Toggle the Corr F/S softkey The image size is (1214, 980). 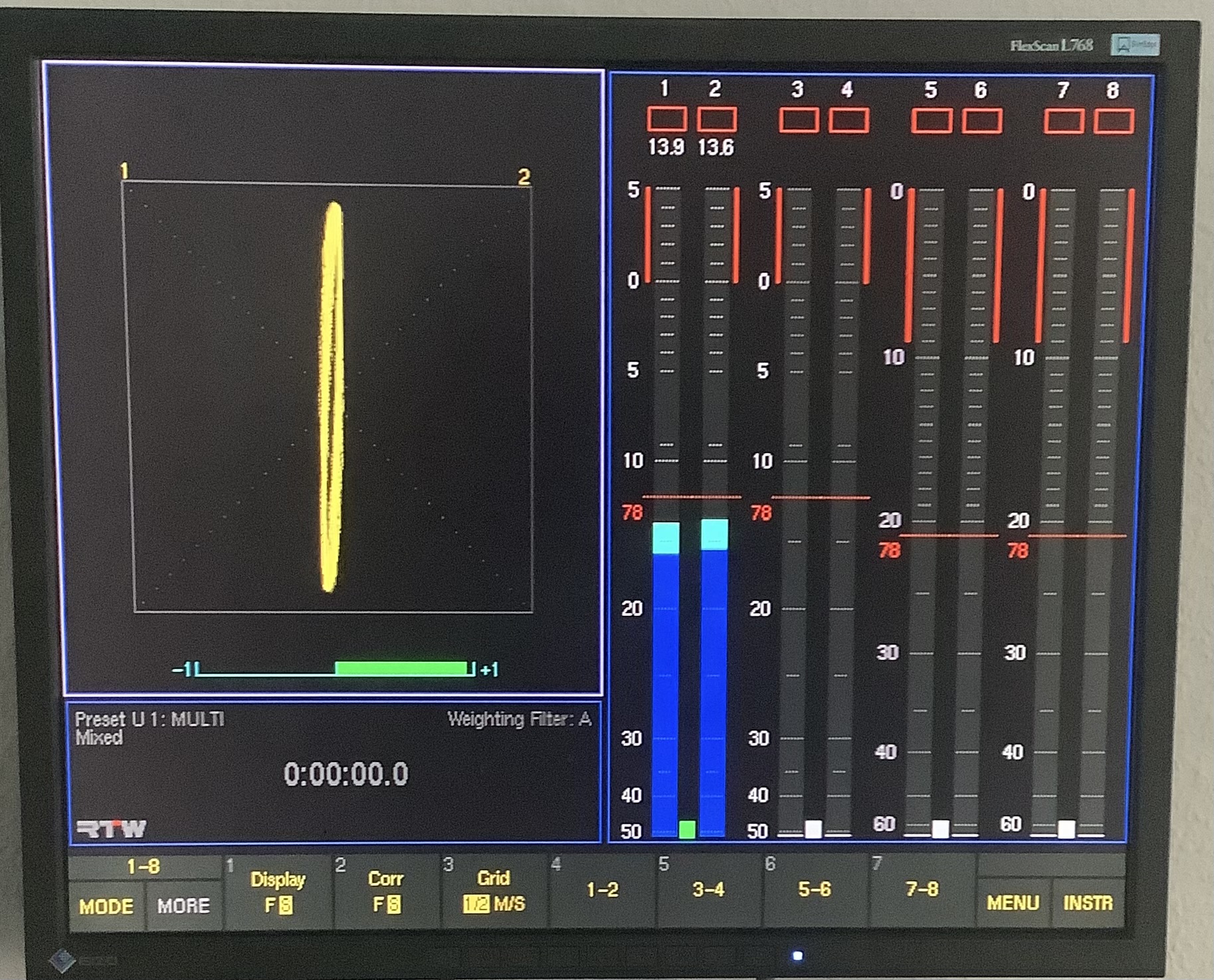coord(385,891)
